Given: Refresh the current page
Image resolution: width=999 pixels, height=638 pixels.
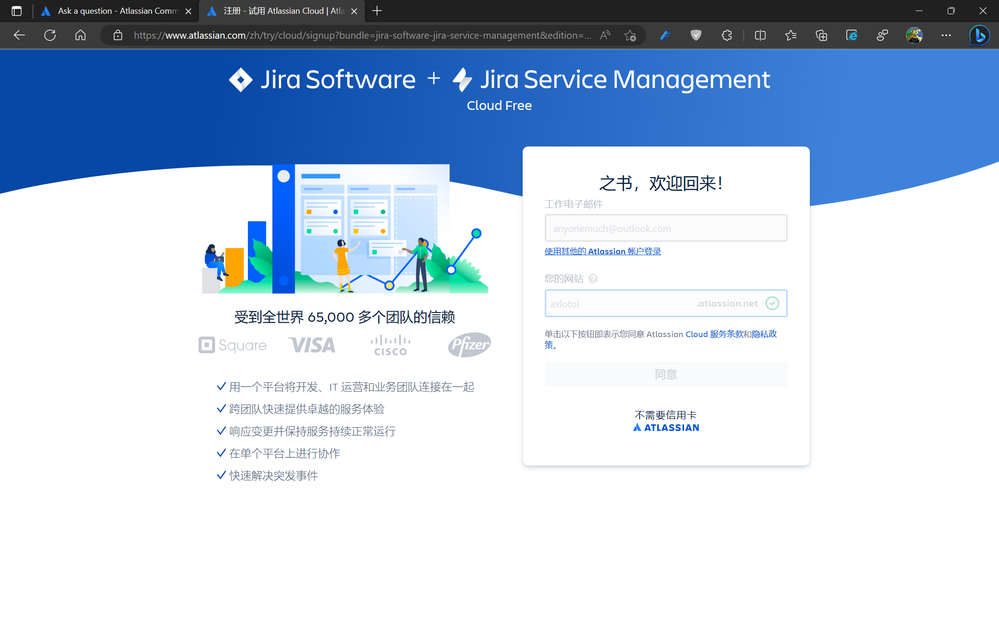Looking at the screenshot, I should (48, 35).
